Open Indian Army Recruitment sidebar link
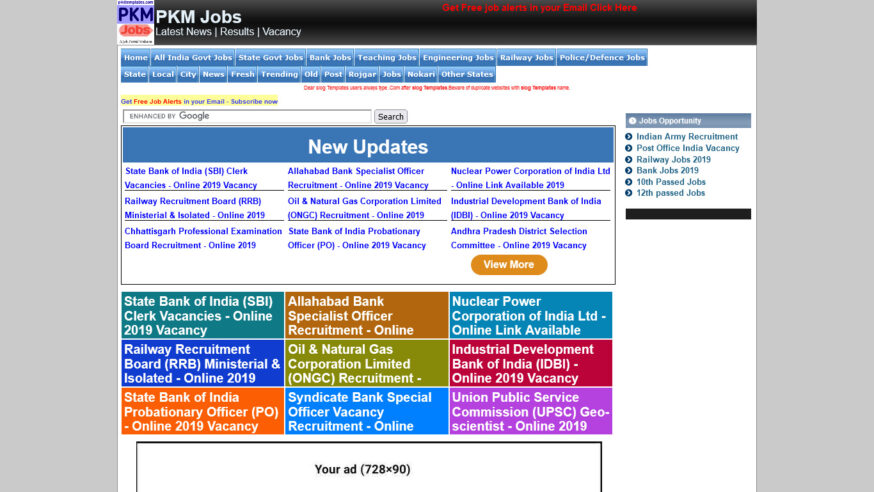Viewport: 874px width, 492px height. click(687, 137)
